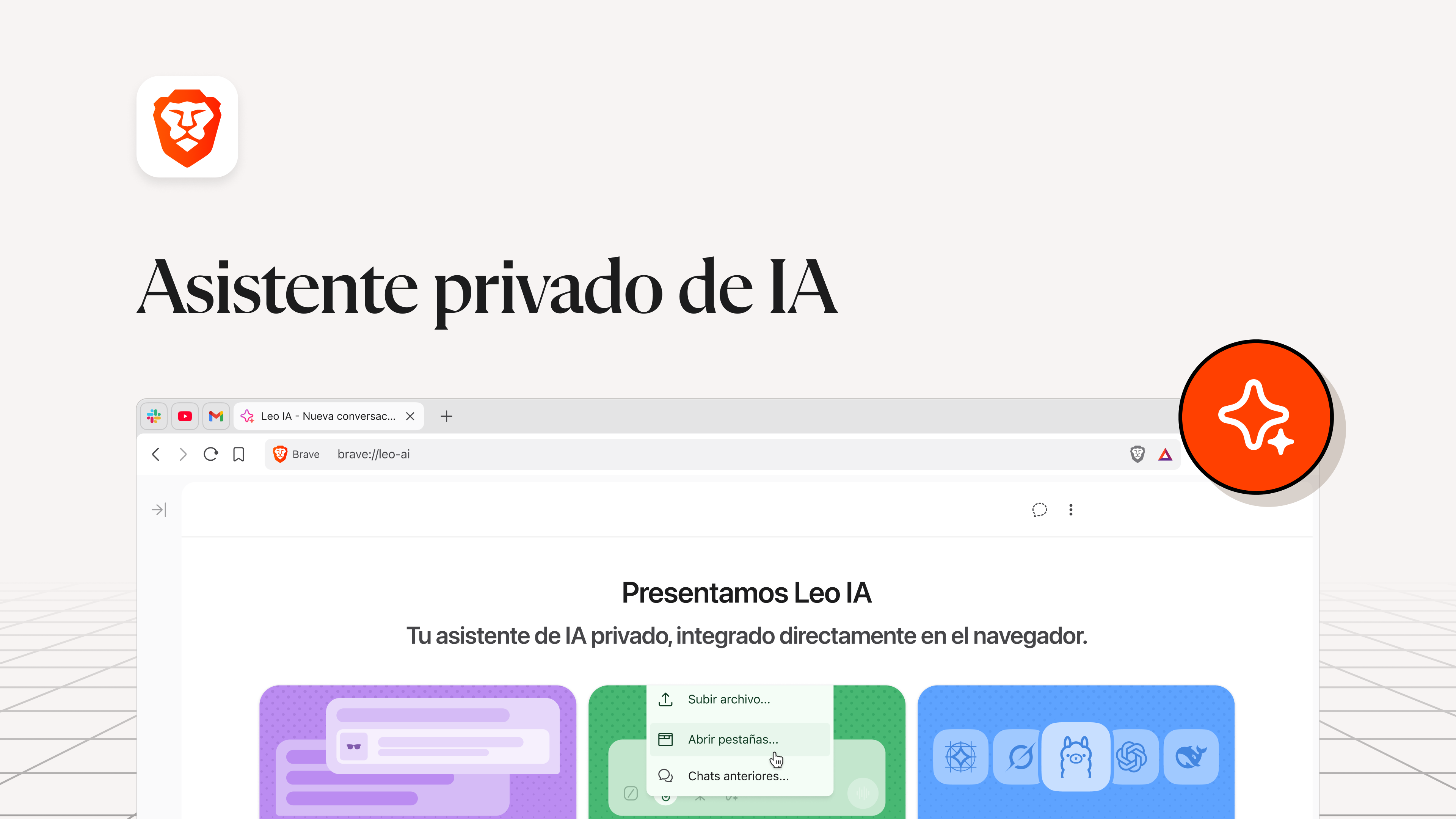The width and height of the screenshot is (1456, 819).
Task: Bookmark this page
Action: 238,454
